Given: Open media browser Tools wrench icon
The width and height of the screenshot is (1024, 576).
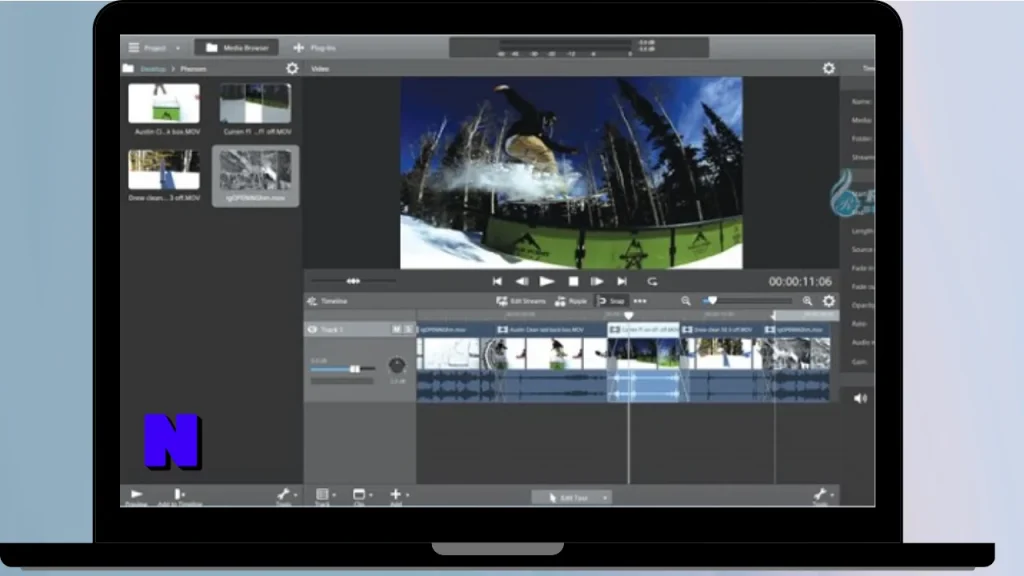Looking at the screenshot, I should [x=283, y=494].
